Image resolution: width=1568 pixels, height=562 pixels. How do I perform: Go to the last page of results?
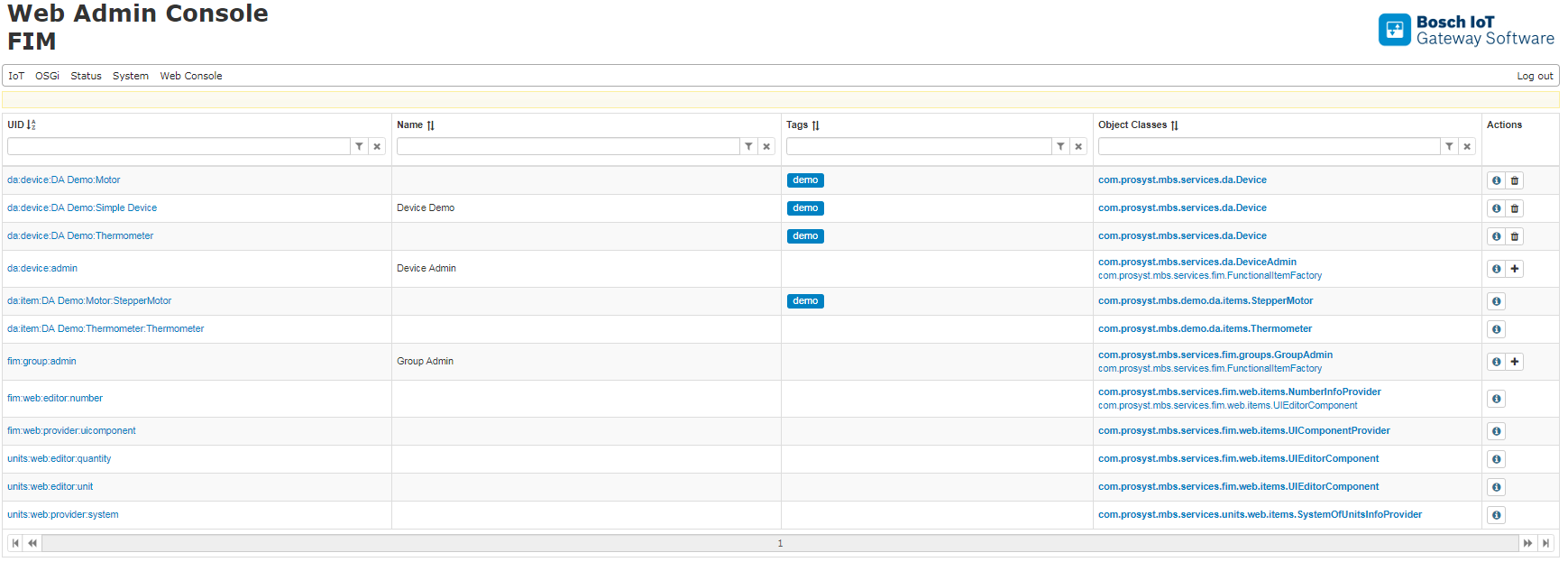[1546, 543]
